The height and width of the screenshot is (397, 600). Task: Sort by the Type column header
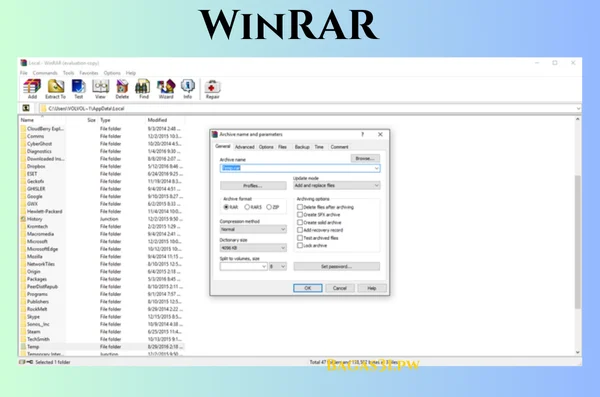point(105,120)
